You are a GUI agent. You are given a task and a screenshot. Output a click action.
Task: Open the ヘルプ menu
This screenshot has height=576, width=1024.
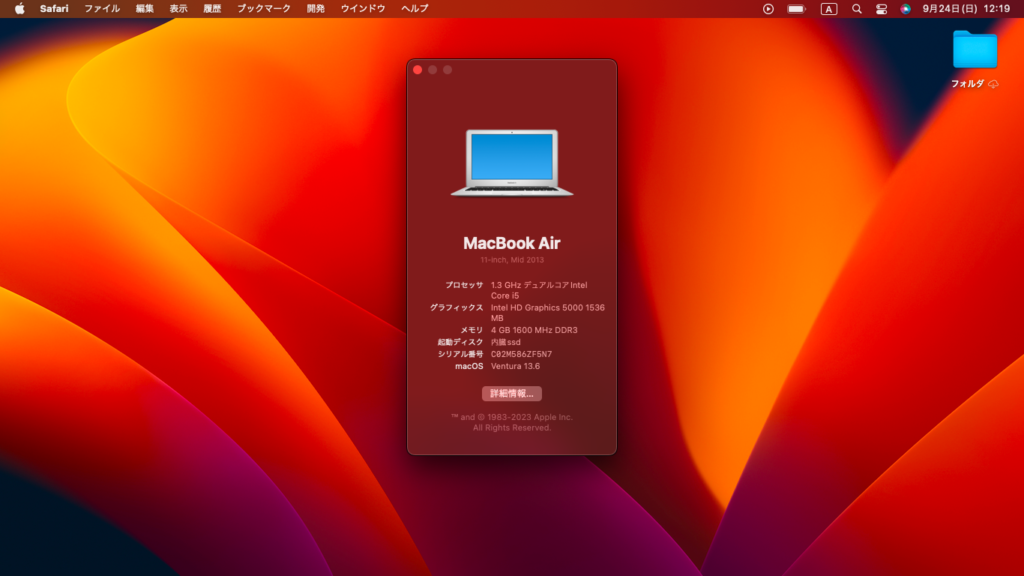click(x=415, y=8)
